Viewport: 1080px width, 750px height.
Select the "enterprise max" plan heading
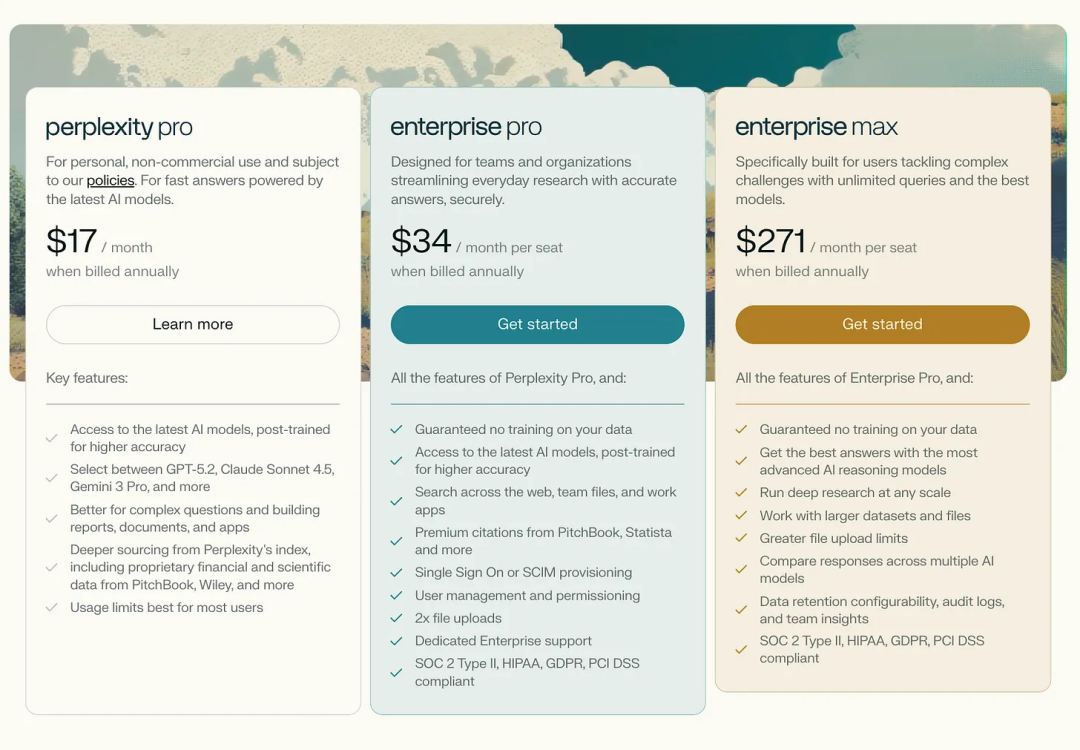[x=816, y=128]
